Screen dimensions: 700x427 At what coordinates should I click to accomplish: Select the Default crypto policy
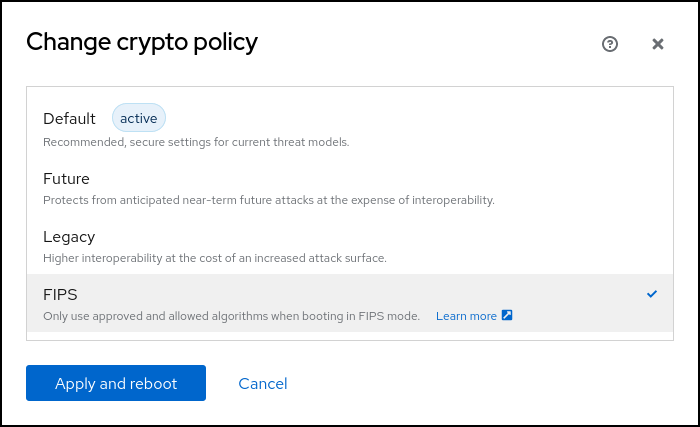[69, 119]
